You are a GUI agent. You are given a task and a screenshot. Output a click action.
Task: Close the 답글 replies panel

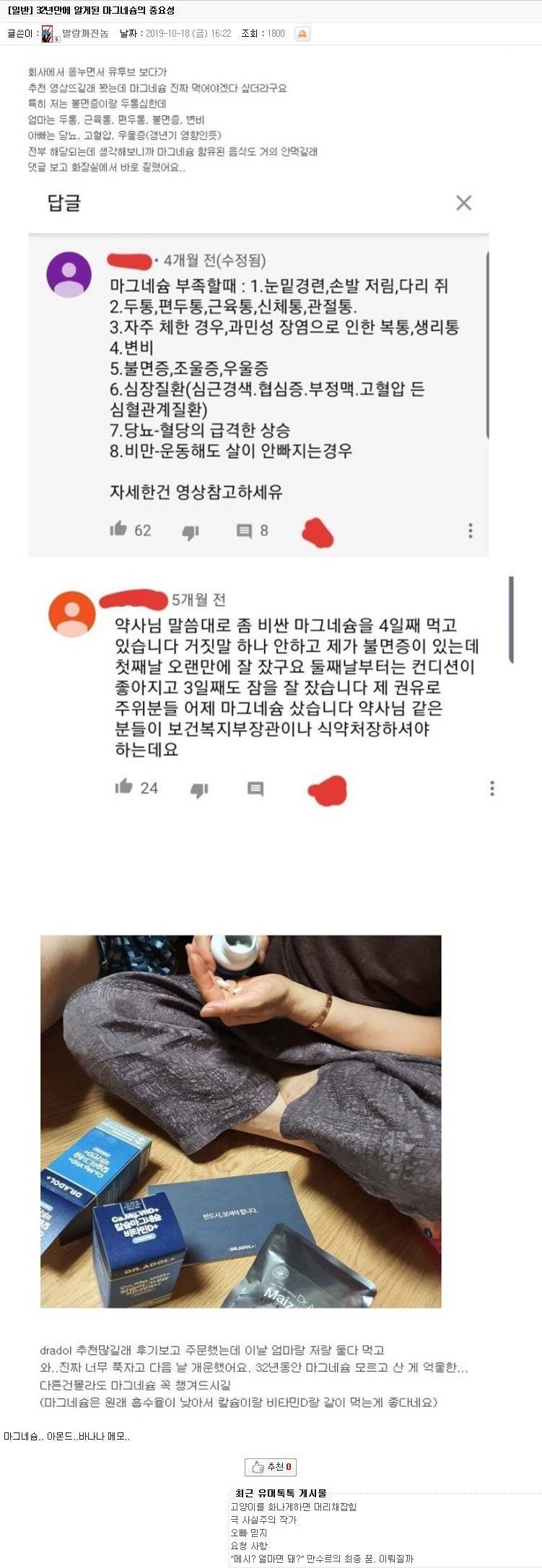[464, 203]
